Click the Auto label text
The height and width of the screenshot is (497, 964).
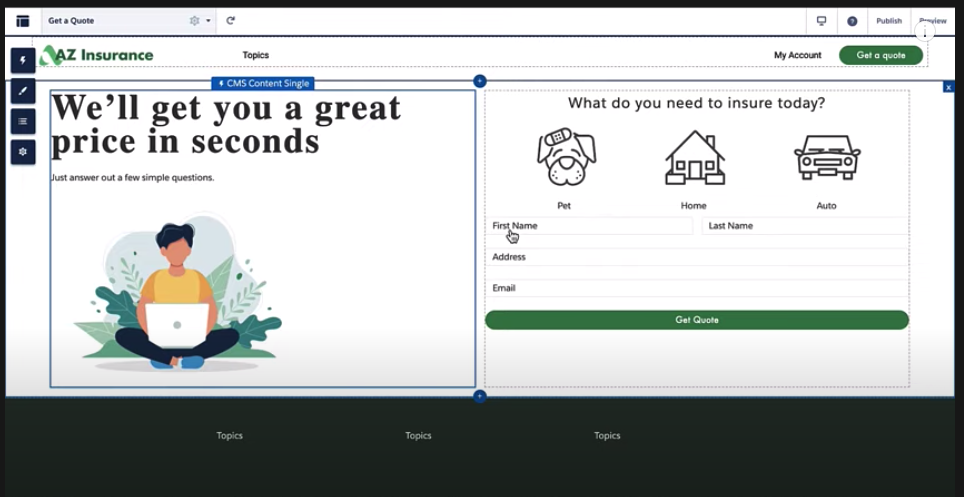click(x=826, y=206)
